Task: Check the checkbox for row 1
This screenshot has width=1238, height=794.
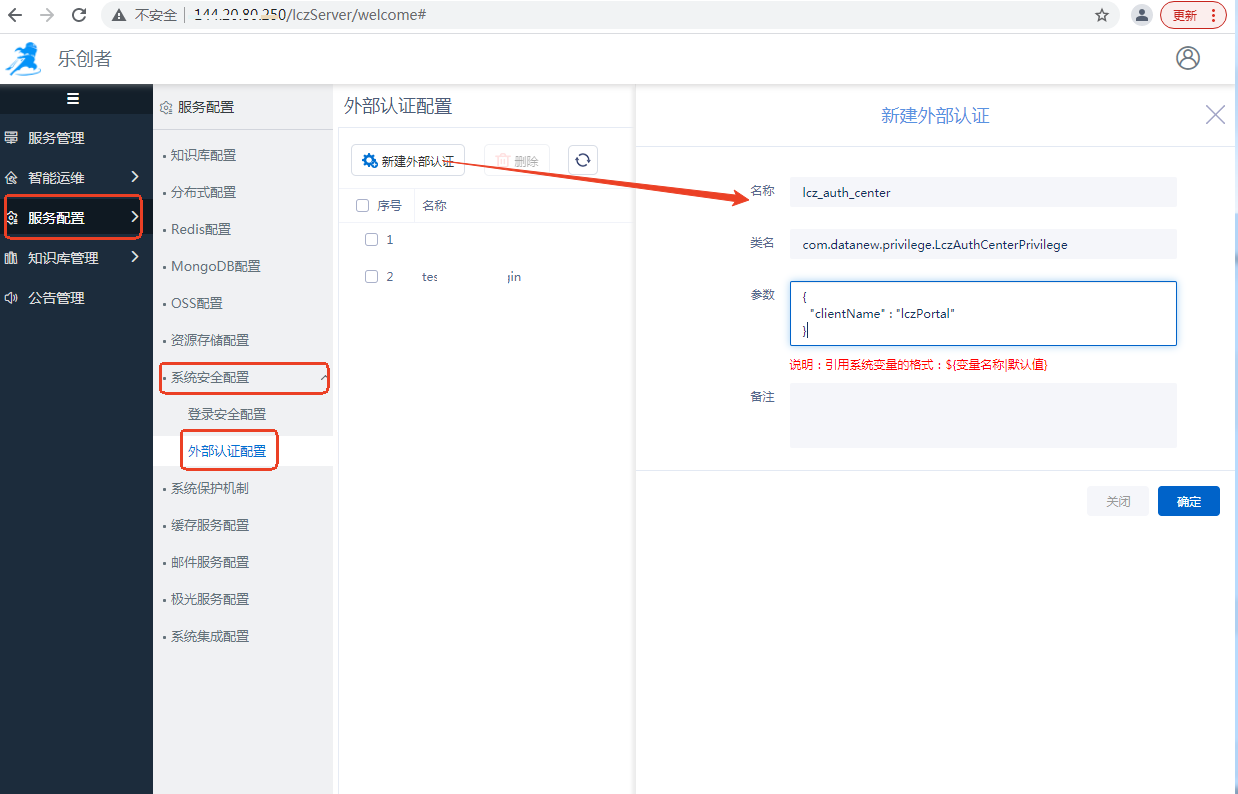Action: (x=371, y=240)
